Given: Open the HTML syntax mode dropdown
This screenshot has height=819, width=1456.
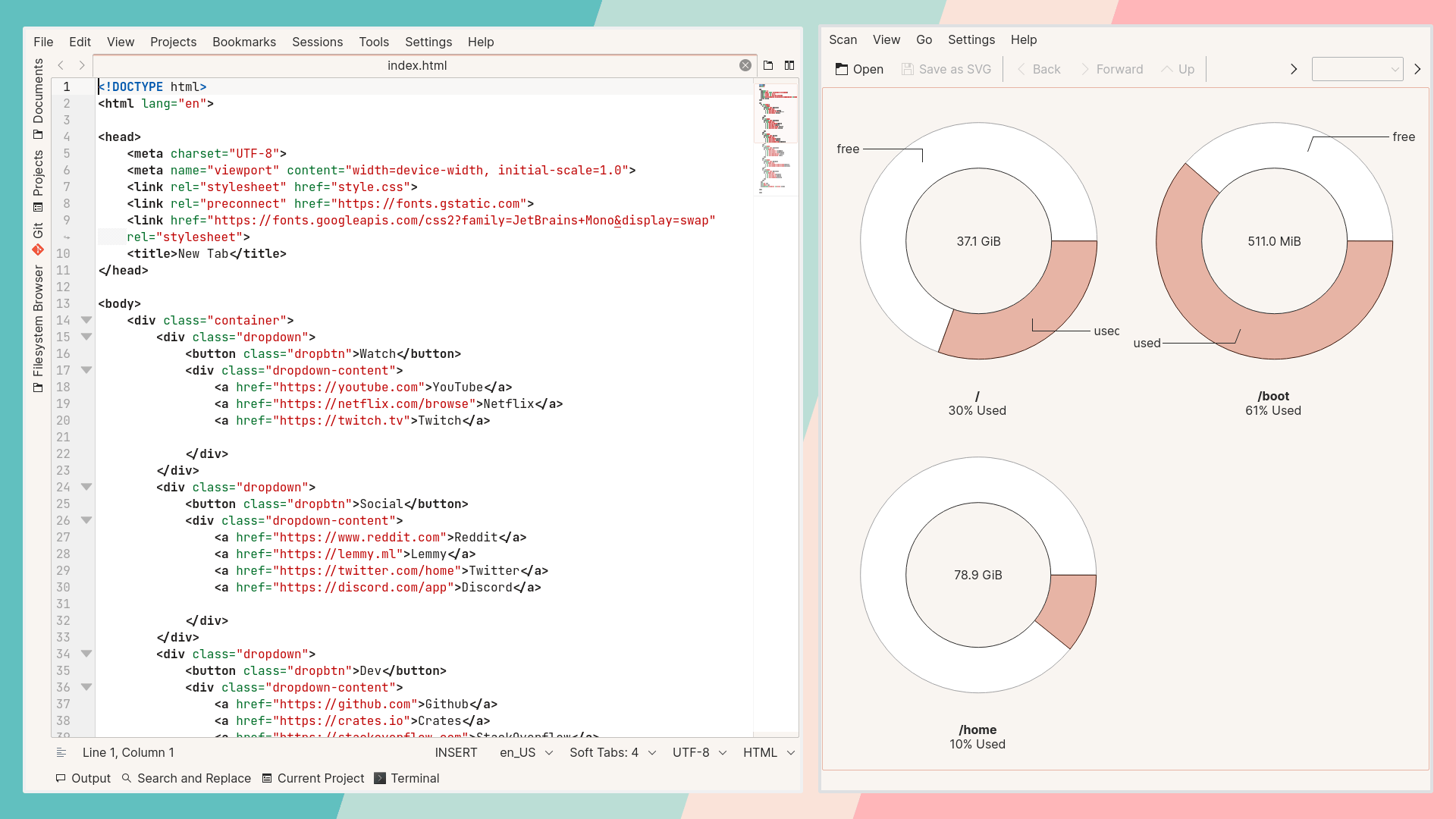Looking at the screenshot, I should coord(769,752).
